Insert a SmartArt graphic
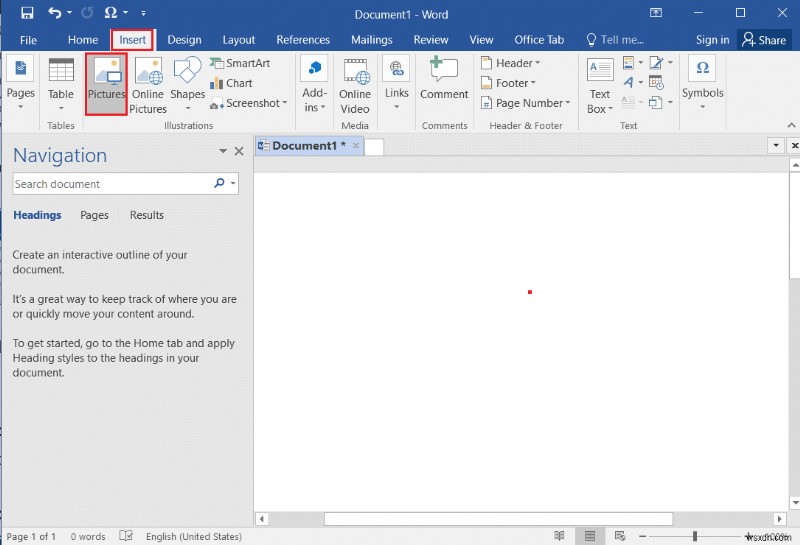This screenshot has width=800, height=545. pyautogui.click(x=240, y=63)
